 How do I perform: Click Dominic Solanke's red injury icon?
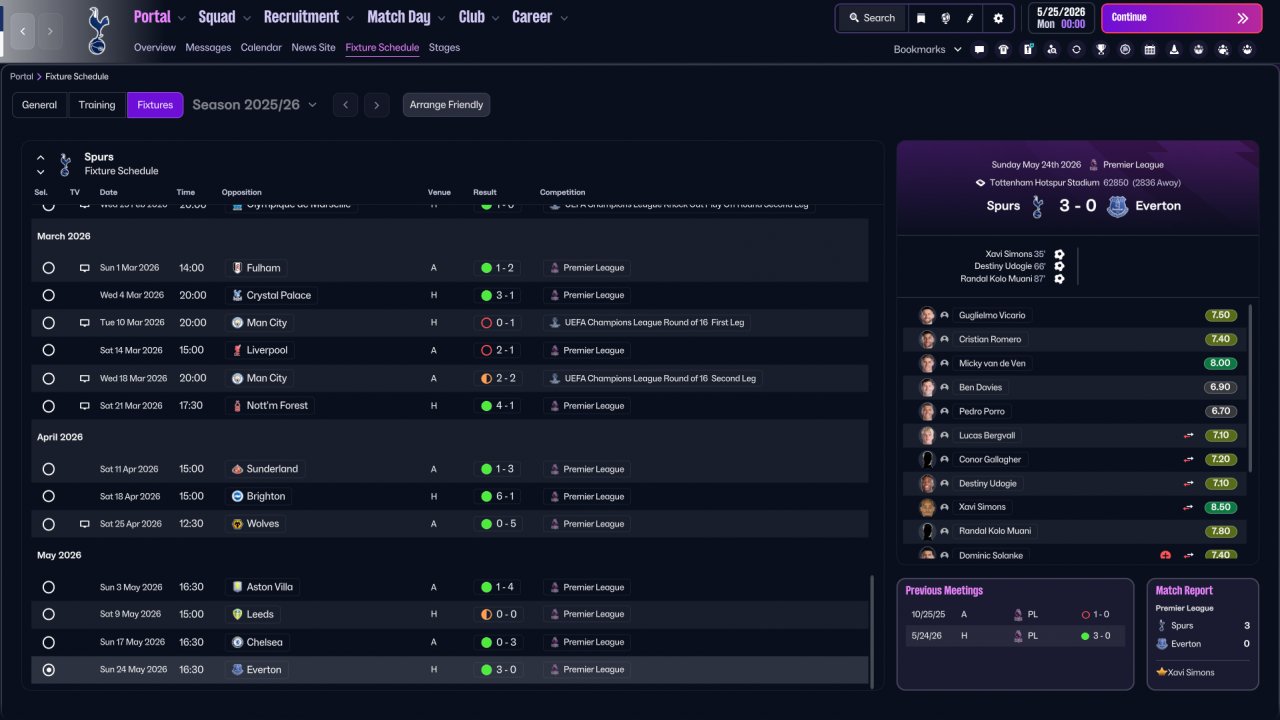[x=1165, y=555]
